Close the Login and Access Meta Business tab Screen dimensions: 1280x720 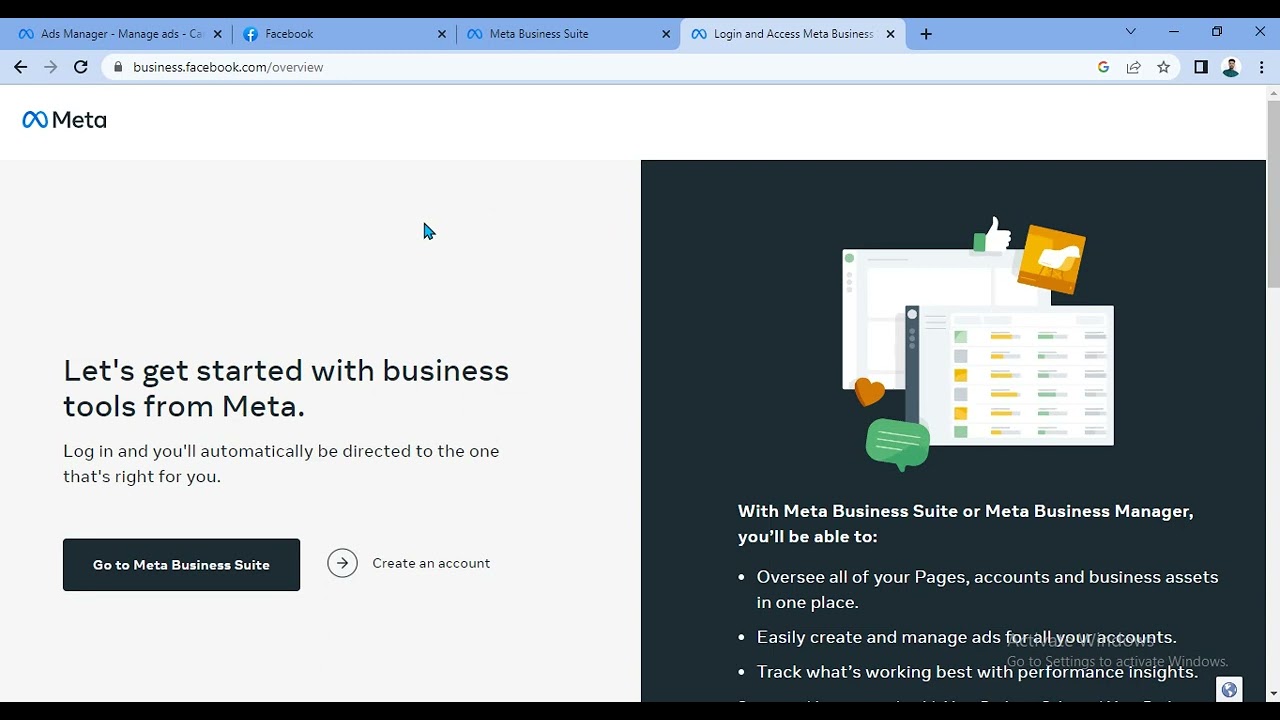pos(890,34)
